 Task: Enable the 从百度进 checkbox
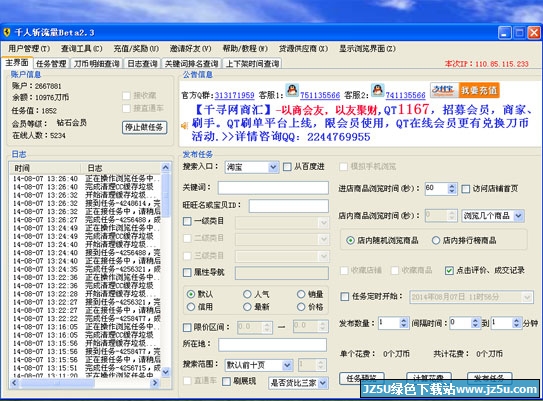(287, 167)
